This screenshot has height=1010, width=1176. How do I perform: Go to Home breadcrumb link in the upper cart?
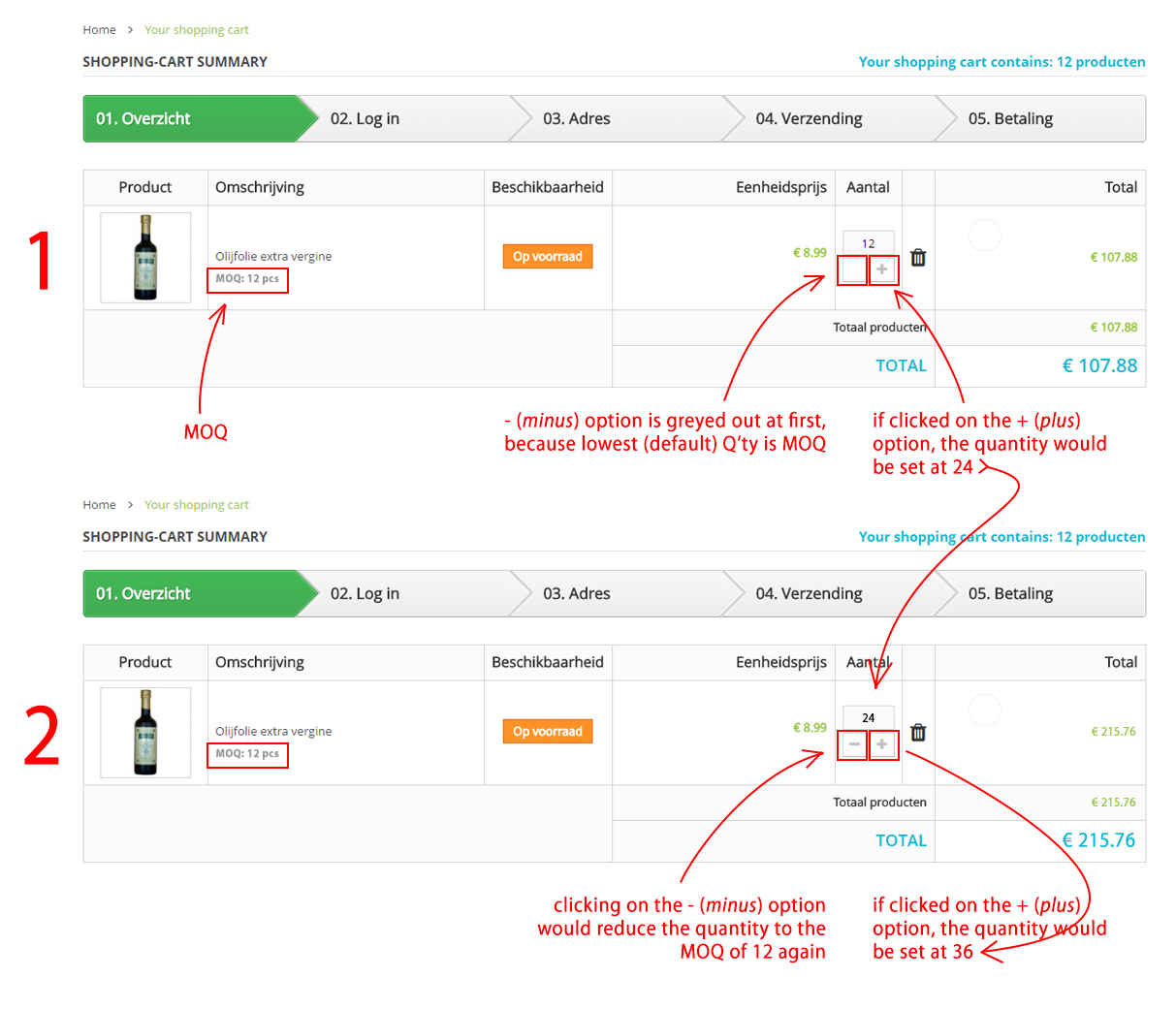pyautogui.click(x=99, y=30)
